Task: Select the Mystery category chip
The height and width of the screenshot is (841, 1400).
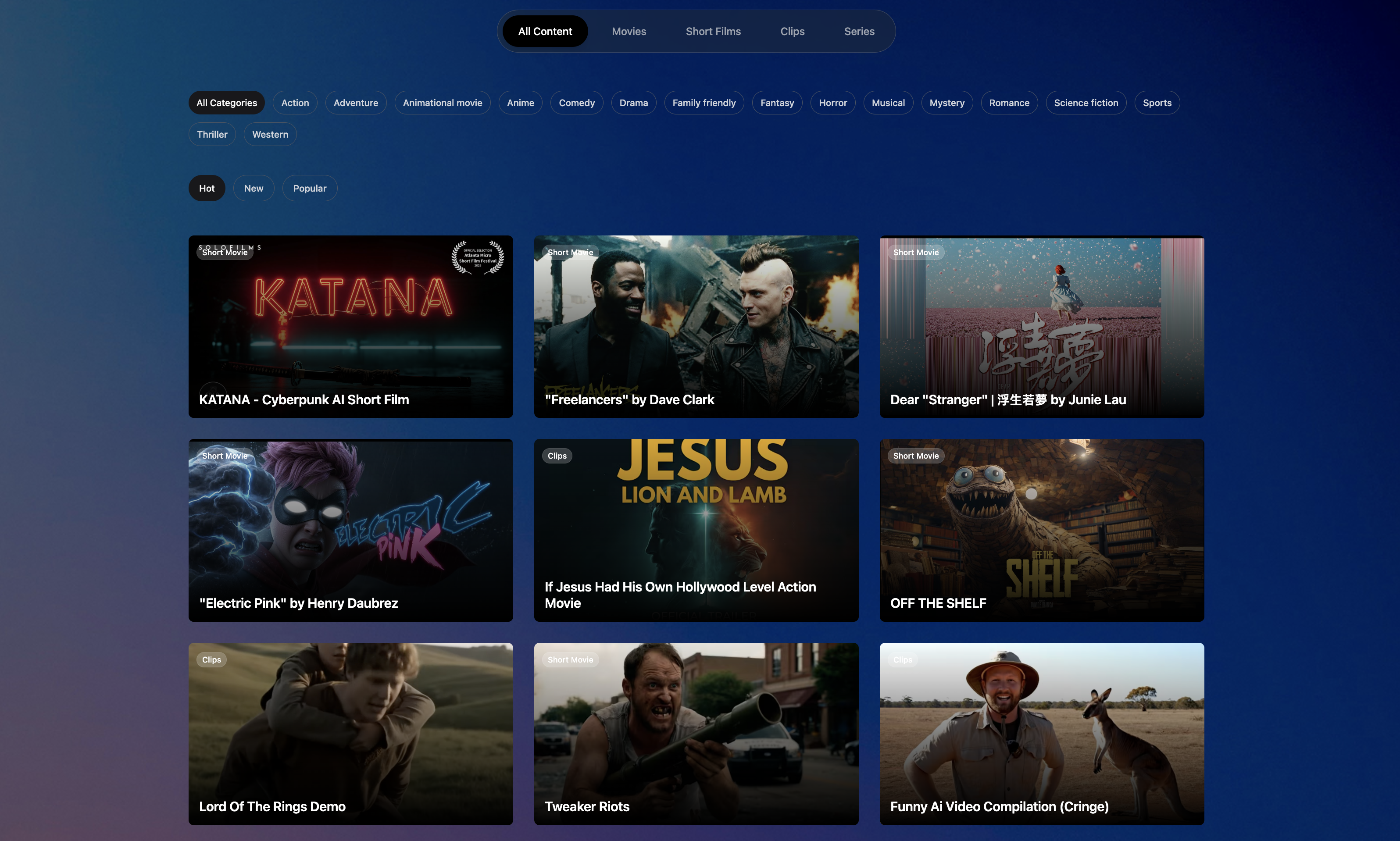Action: (x=946, y=103)
